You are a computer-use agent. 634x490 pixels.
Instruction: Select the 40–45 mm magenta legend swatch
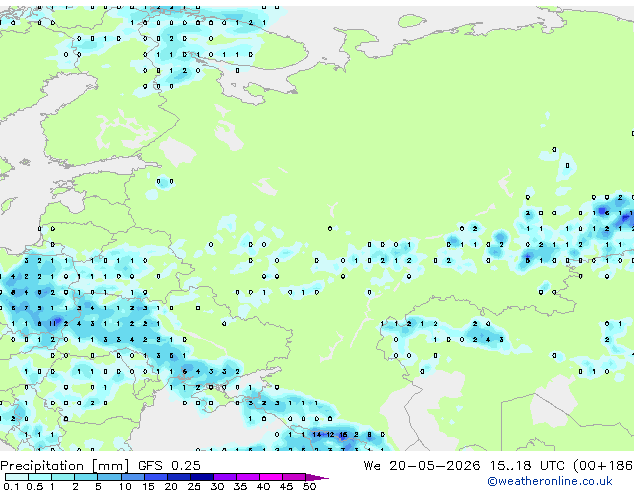pos(271,477)
